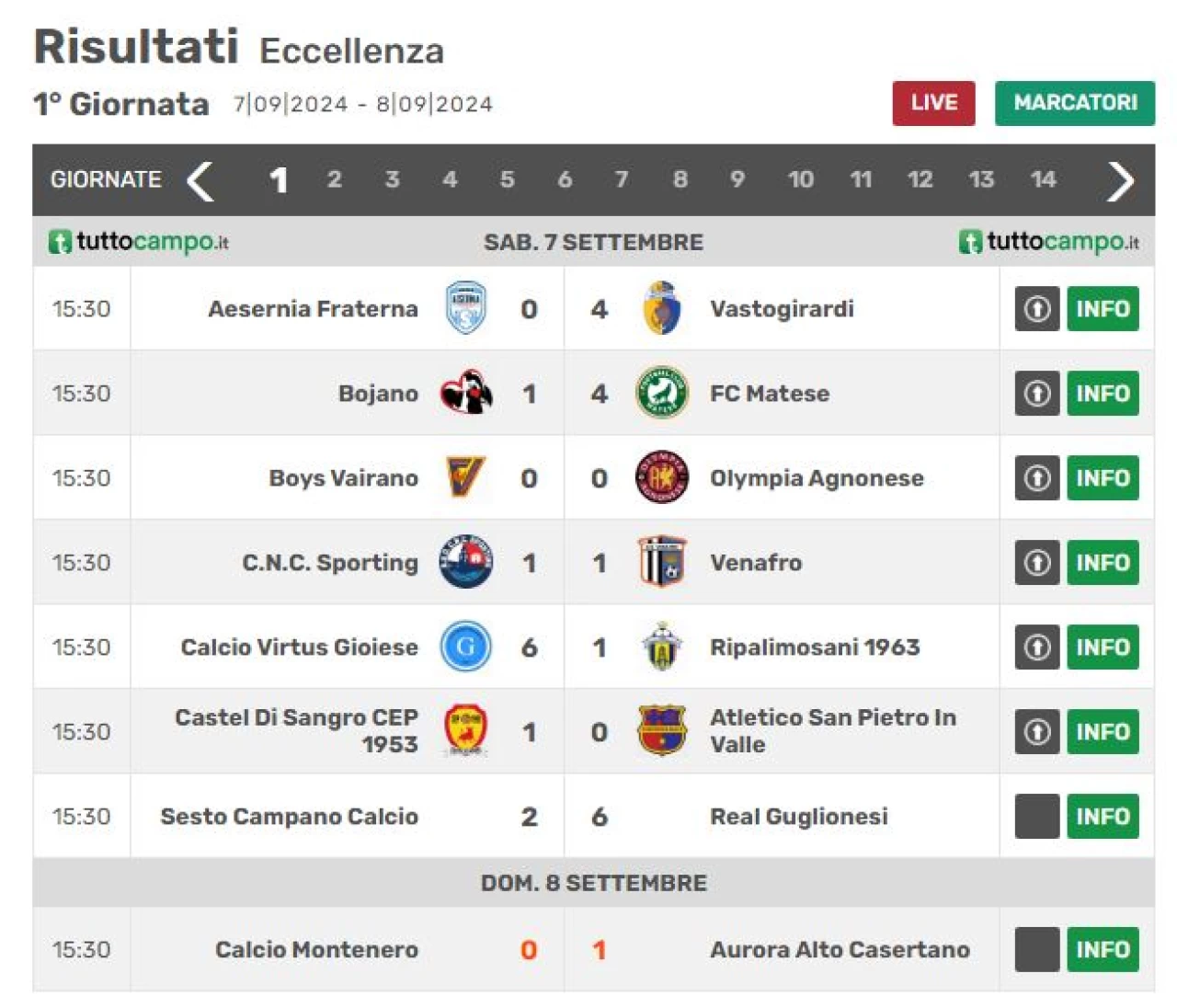Click the Calcio Virtus Gioiese blue badge
Screen dimensions: 1177x1008
465,647
